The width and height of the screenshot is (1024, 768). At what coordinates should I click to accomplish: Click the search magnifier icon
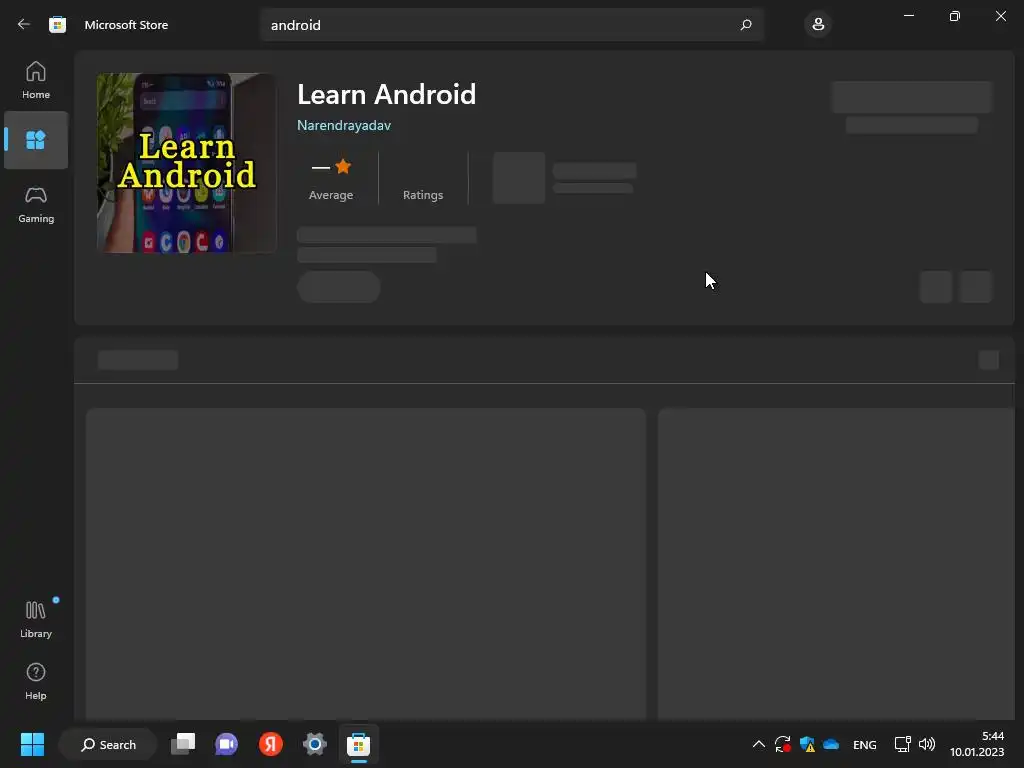point(746,25)
